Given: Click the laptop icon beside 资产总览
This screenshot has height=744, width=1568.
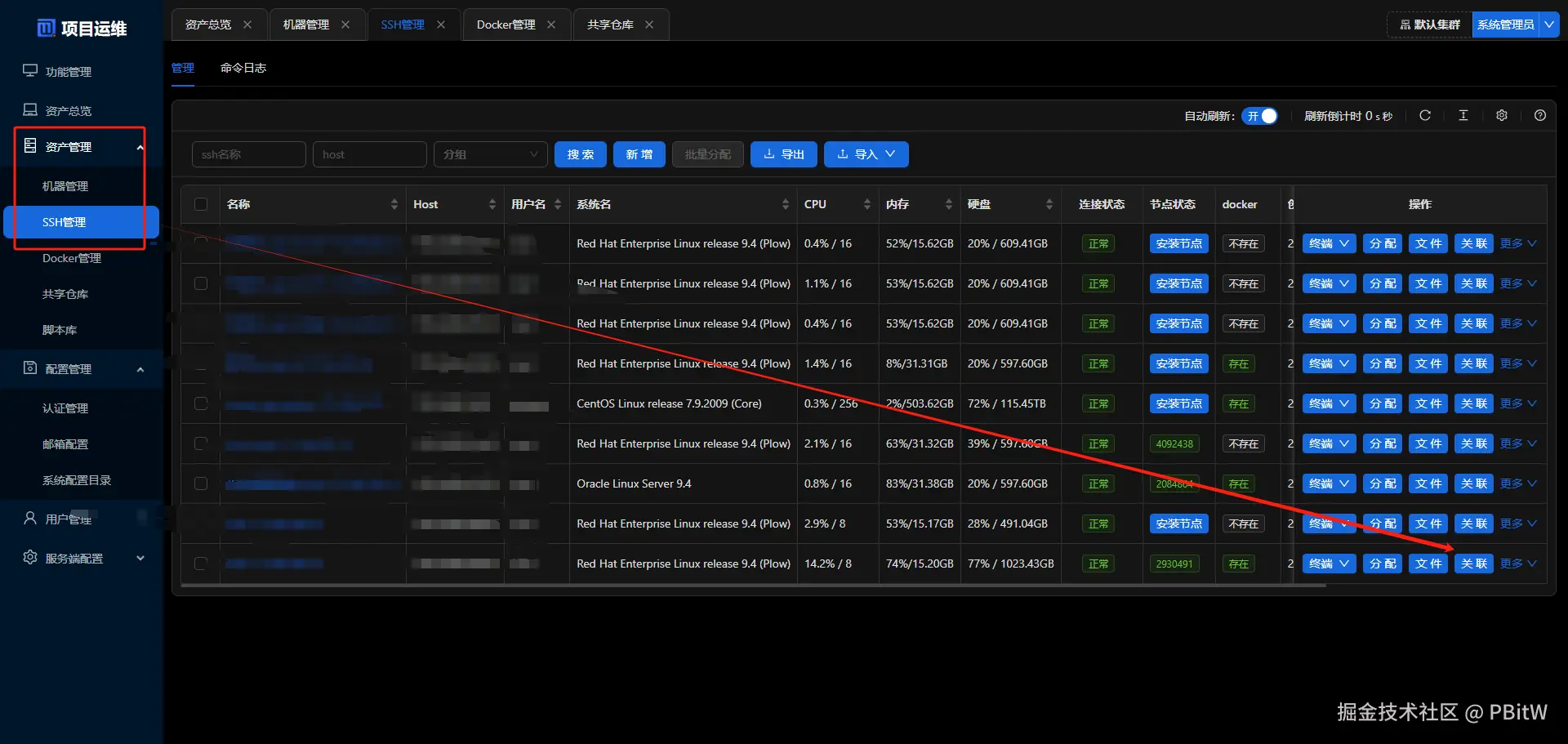Looking at the screenshot, I should point(30,110).
